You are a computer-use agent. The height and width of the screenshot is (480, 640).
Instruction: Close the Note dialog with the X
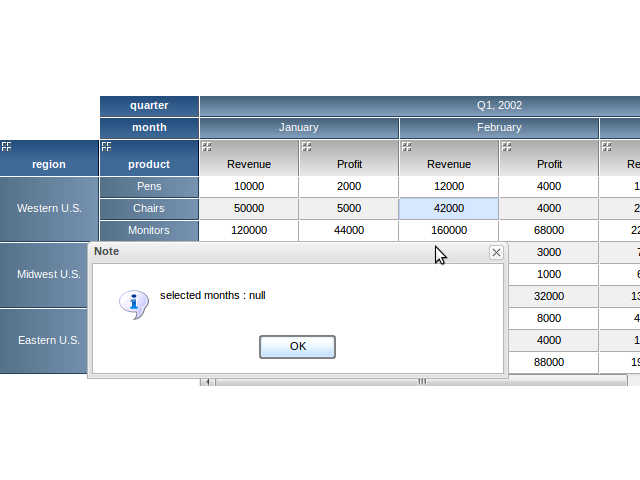(496, 253)
